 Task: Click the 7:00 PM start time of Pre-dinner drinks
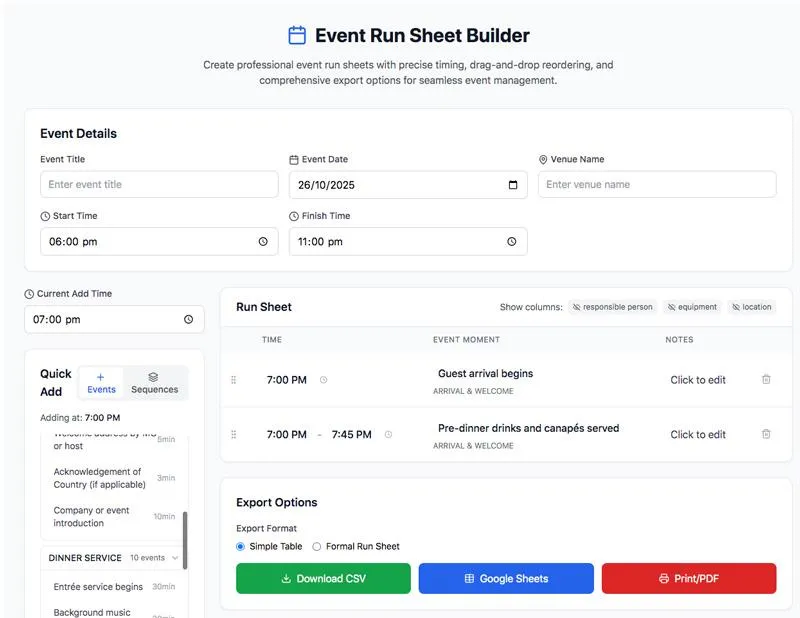tap(287, 434)
